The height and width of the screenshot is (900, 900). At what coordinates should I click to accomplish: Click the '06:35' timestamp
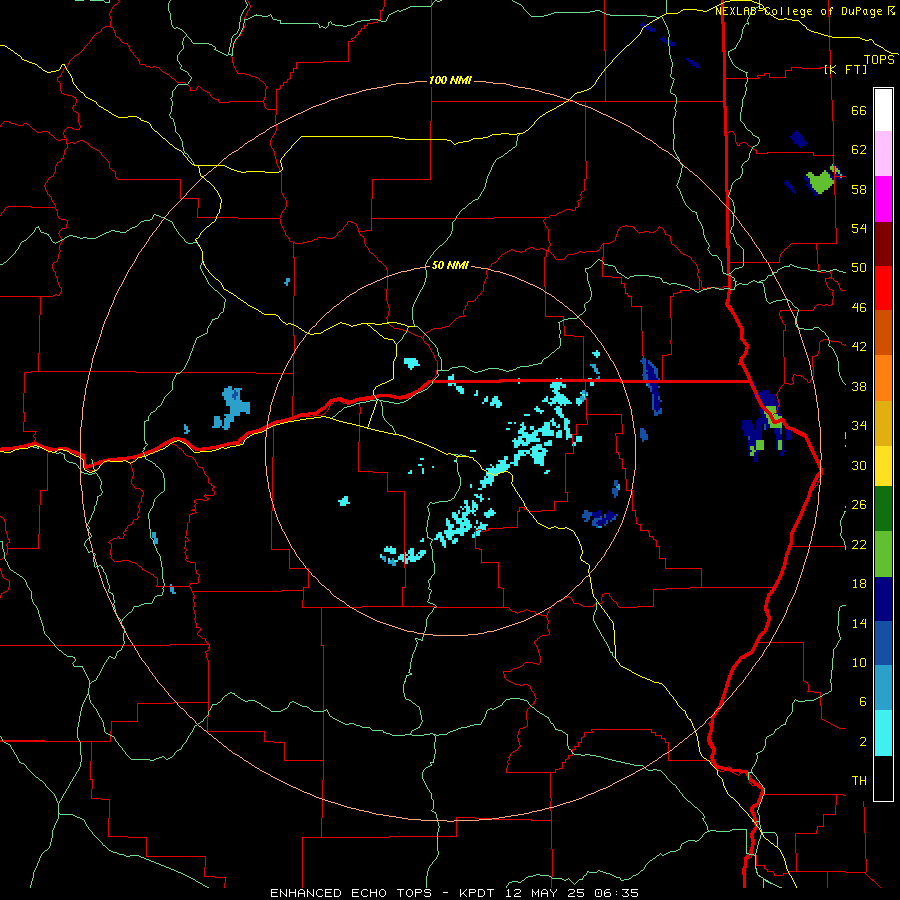click(618, 893)
